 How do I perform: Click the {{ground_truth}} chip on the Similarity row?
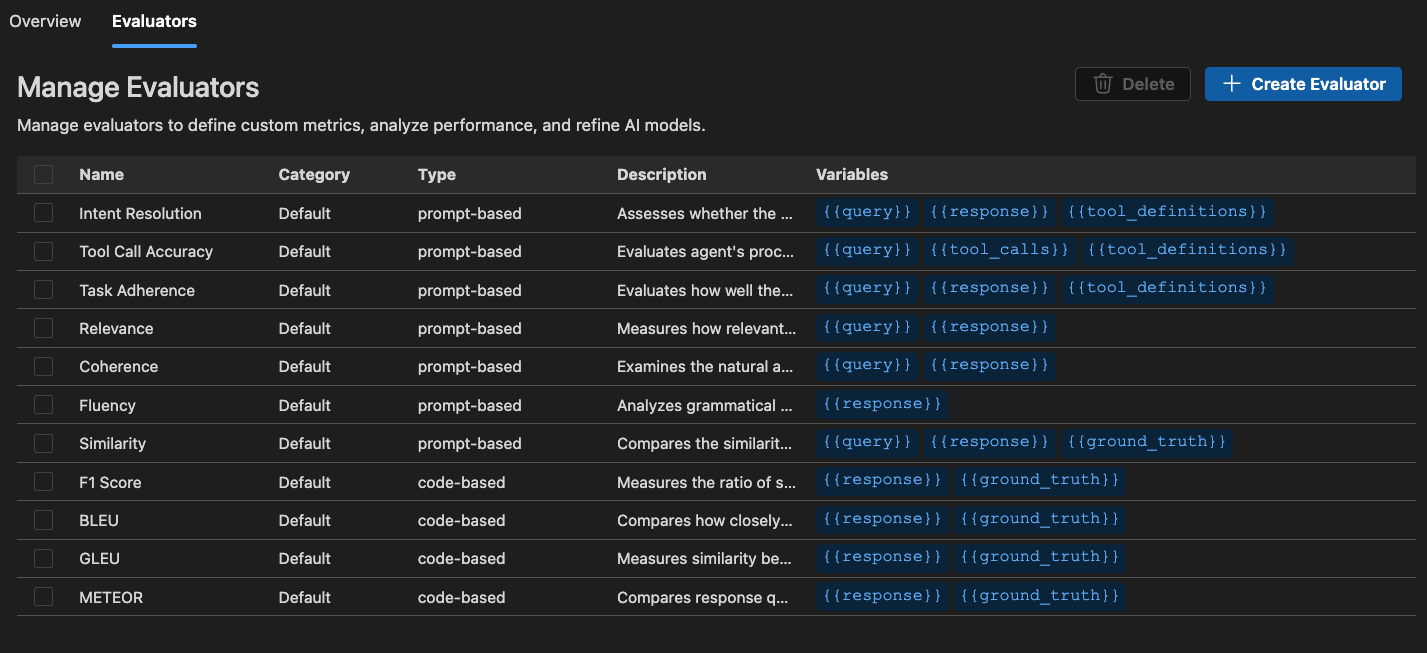1147,441
